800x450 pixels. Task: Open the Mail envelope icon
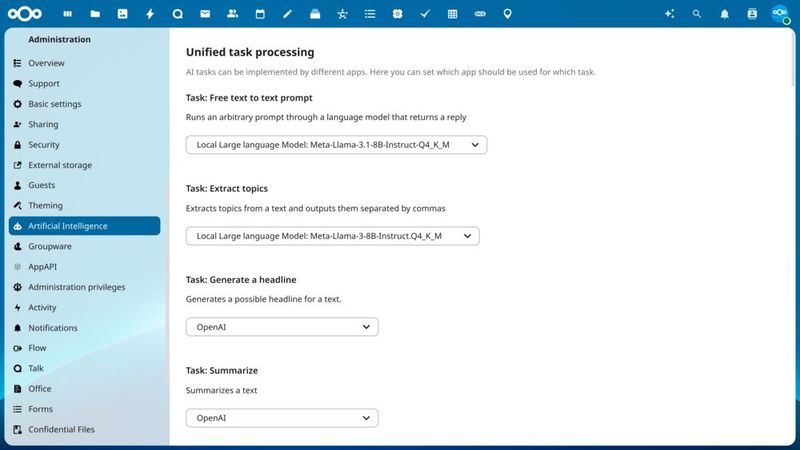tap(205, 14)
